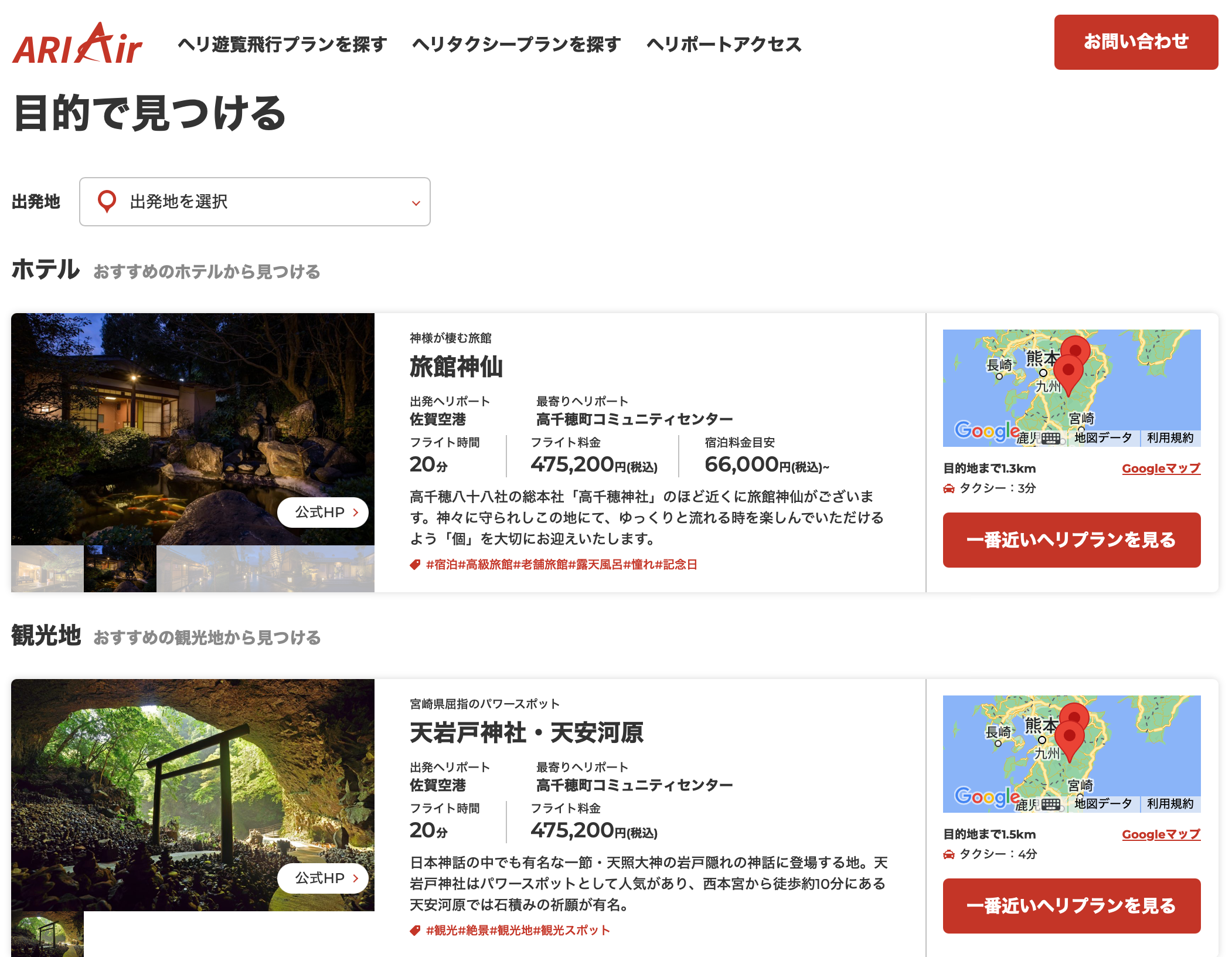1232x957 pixels.
Task: Click the red location pin in departure selector
Action: click(x=107, y=201)
